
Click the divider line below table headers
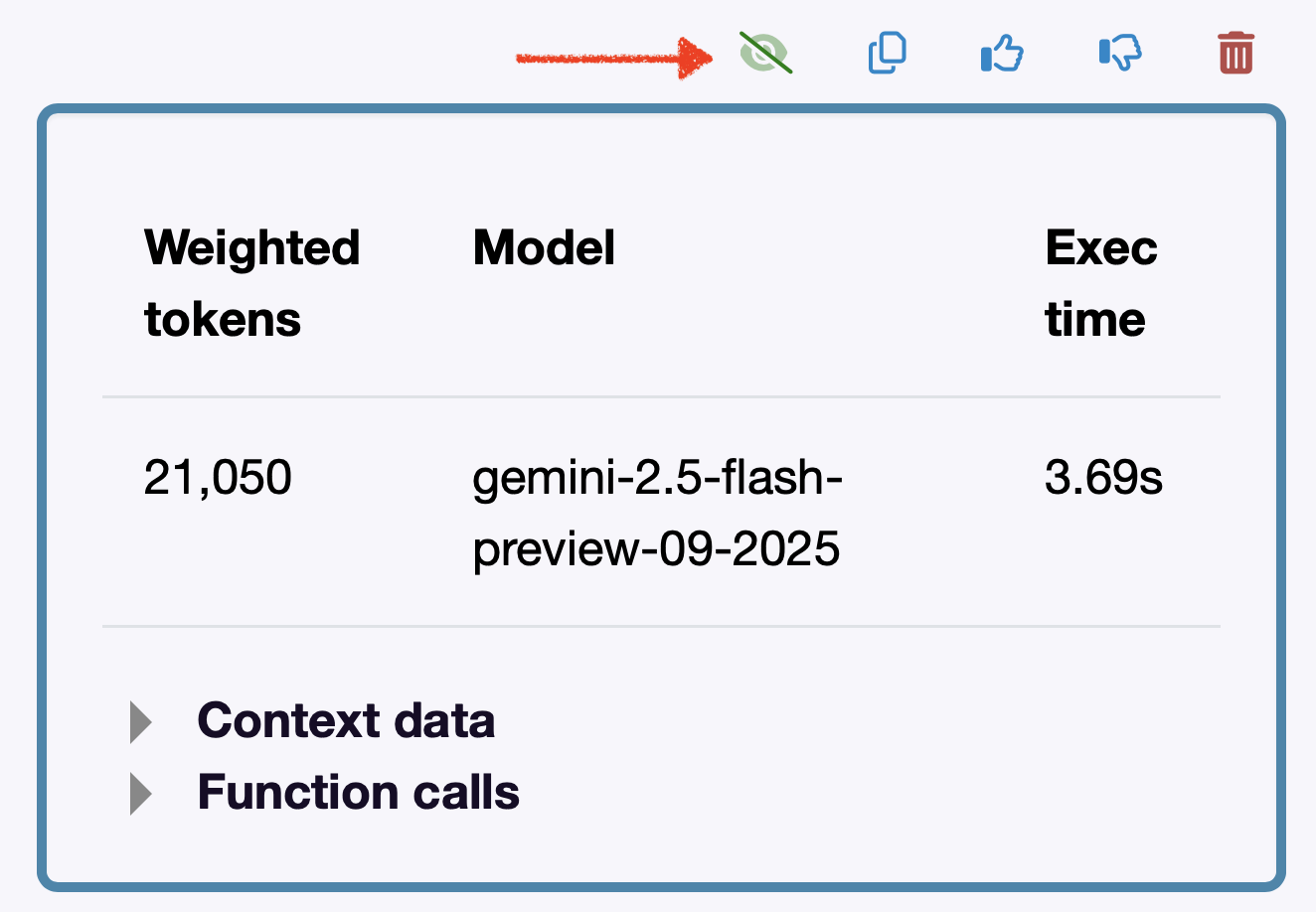(x=661, y=396)
